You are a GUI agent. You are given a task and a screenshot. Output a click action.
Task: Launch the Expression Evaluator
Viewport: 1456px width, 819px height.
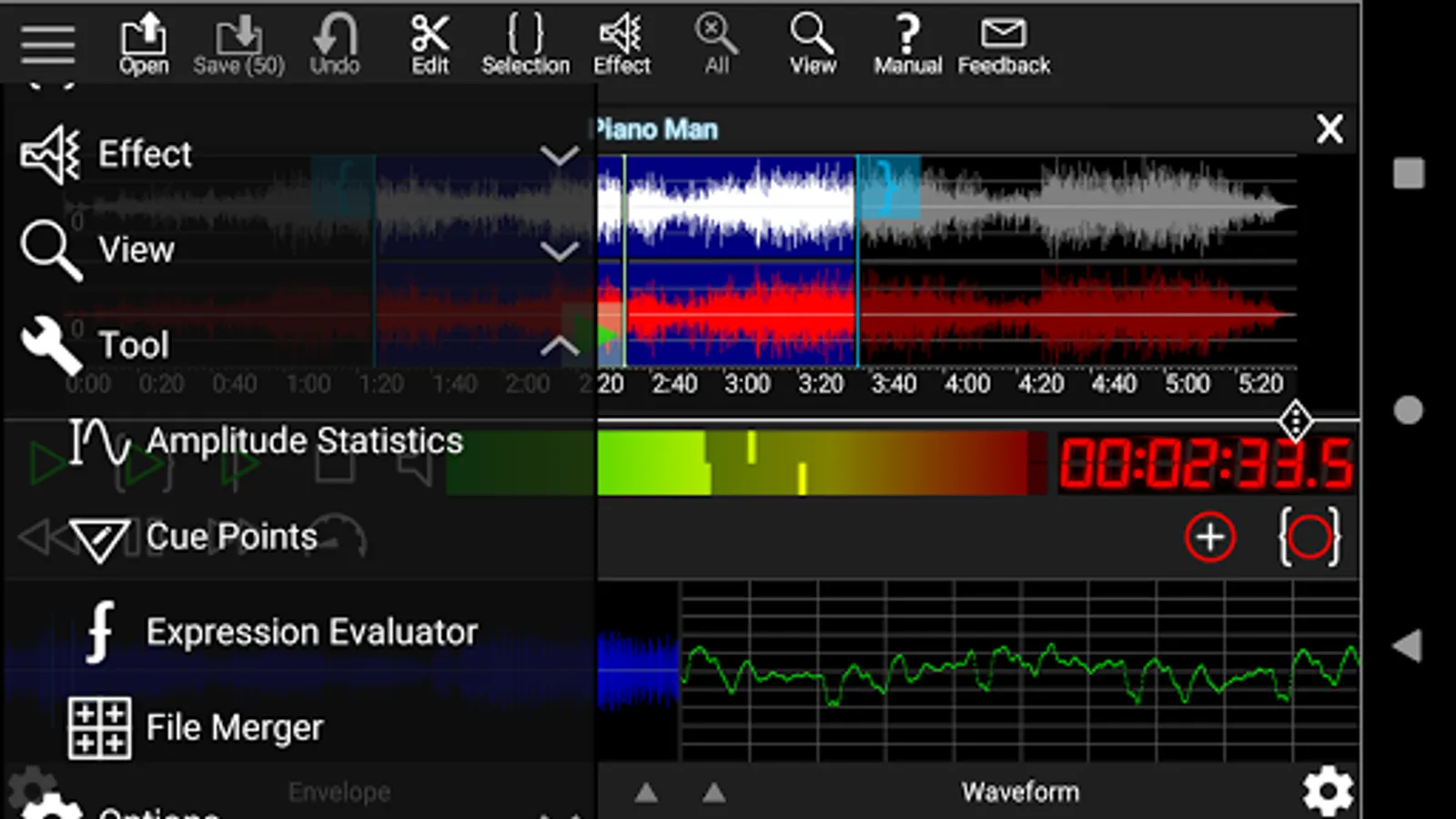(311, 632)
